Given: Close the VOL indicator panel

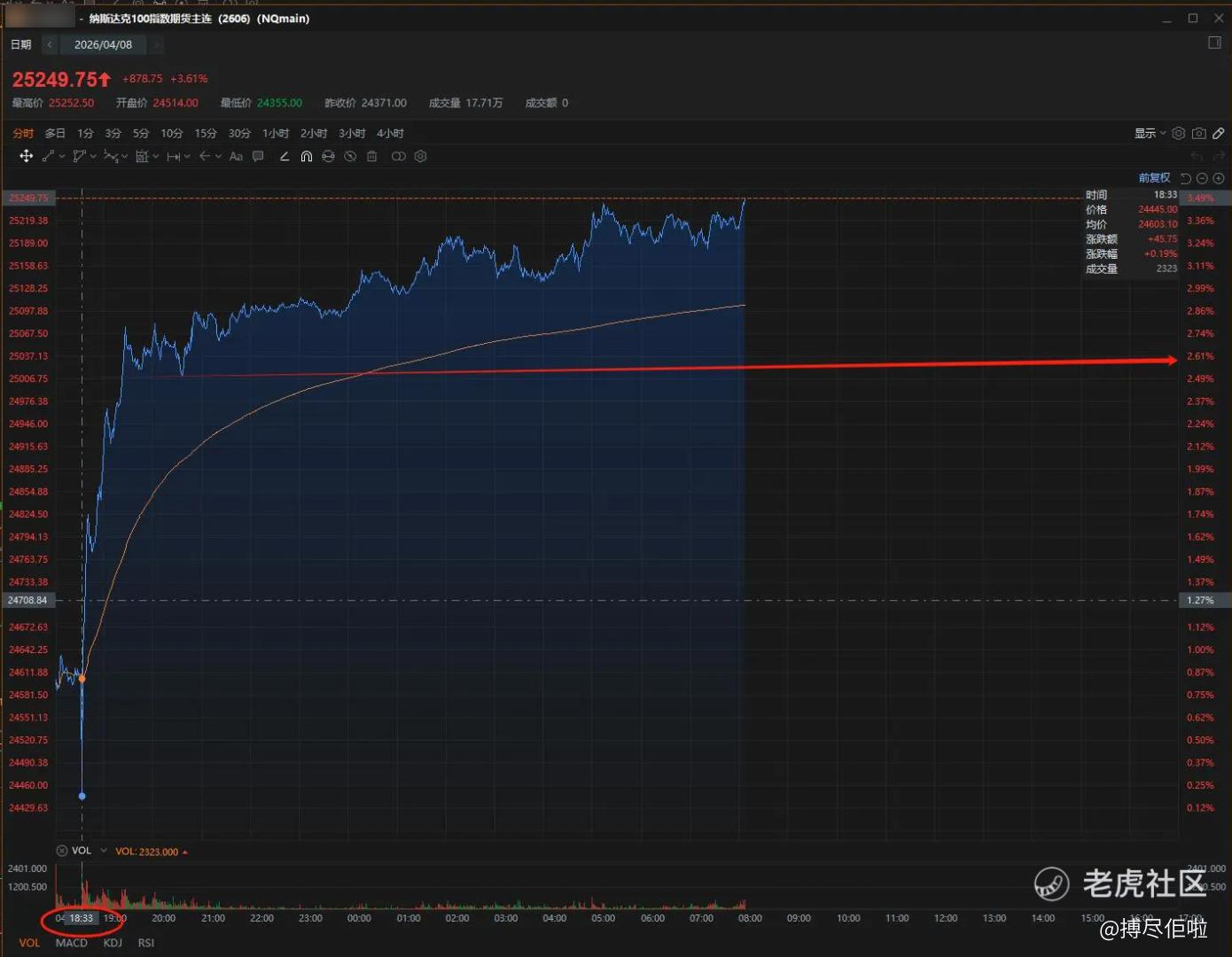Looking at the screenshot, I should coord(62,851).
